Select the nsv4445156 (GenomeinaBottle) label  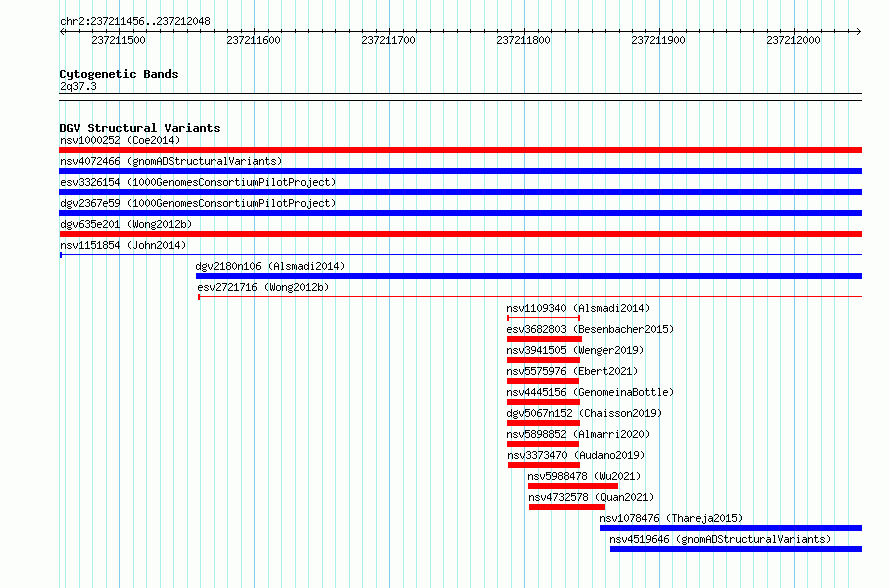coord(590,392)
